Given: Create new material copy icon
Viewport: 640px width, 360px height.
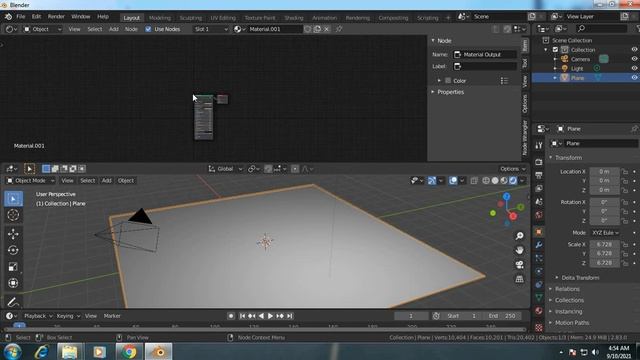Looking at the screenshot, I should 317,29.
